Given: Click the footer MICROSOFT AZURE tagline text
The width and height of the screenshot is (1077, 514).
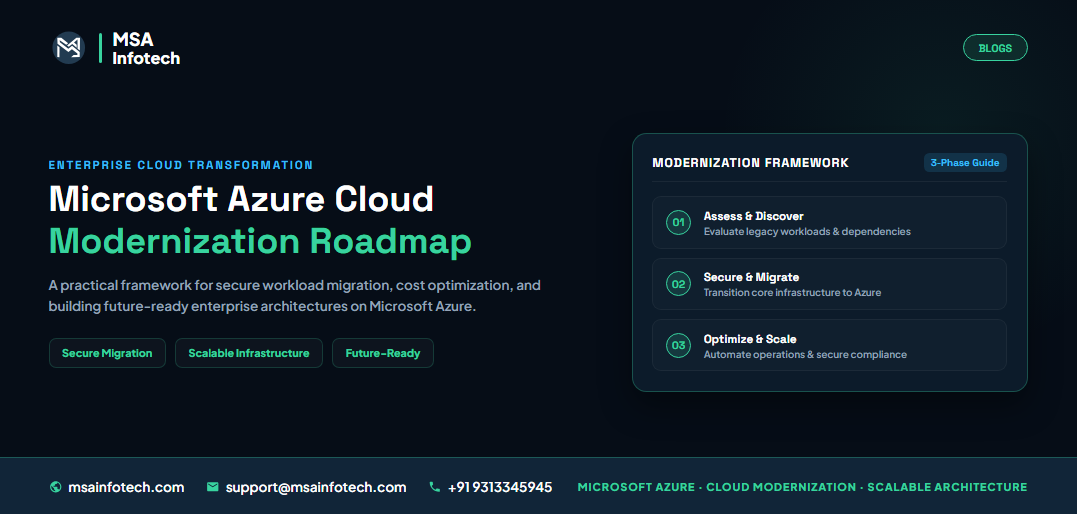Looking at the screenshot, I should coord(802,487).
